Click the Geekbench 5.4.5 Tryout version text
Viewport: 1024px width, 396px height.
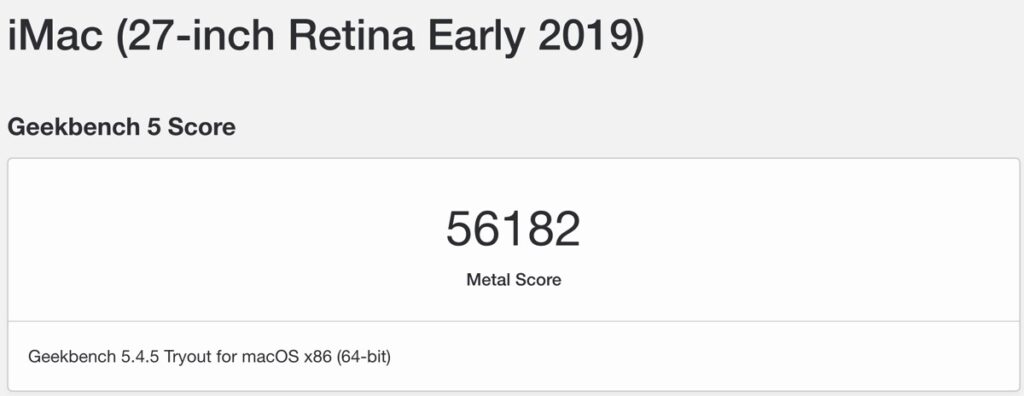(x=209, y=357)
